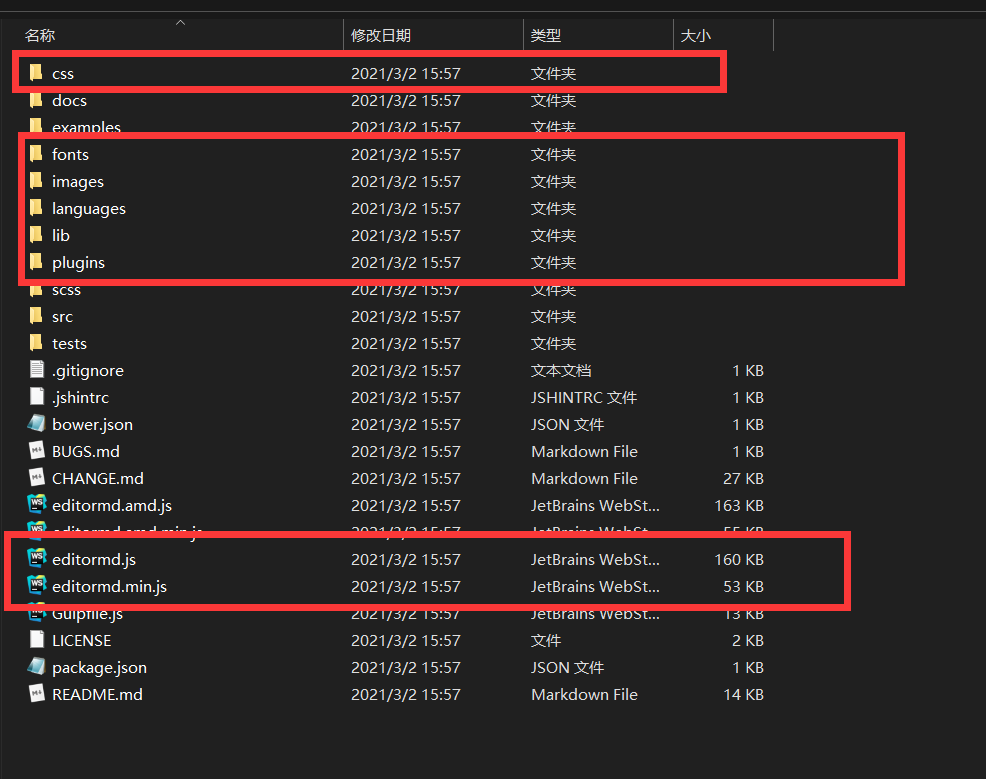Click the 27 KB size of CHANGE.md
This screenshot has height=779, width=986.
pos(743,478)
